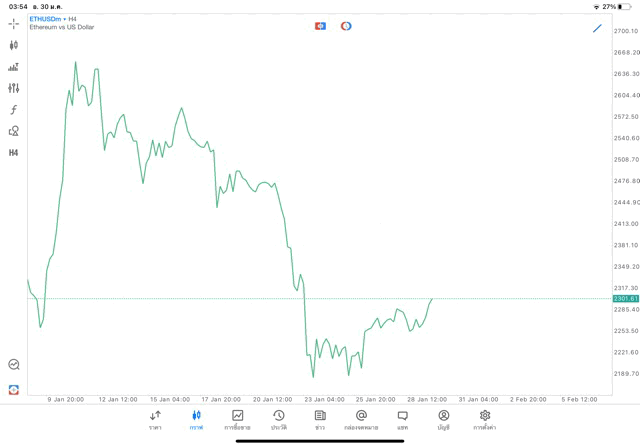Image resolution: width=640 pixels, height=447 pixels.
Task: Tap the current price label 2301.61
Action: (626, 299)
